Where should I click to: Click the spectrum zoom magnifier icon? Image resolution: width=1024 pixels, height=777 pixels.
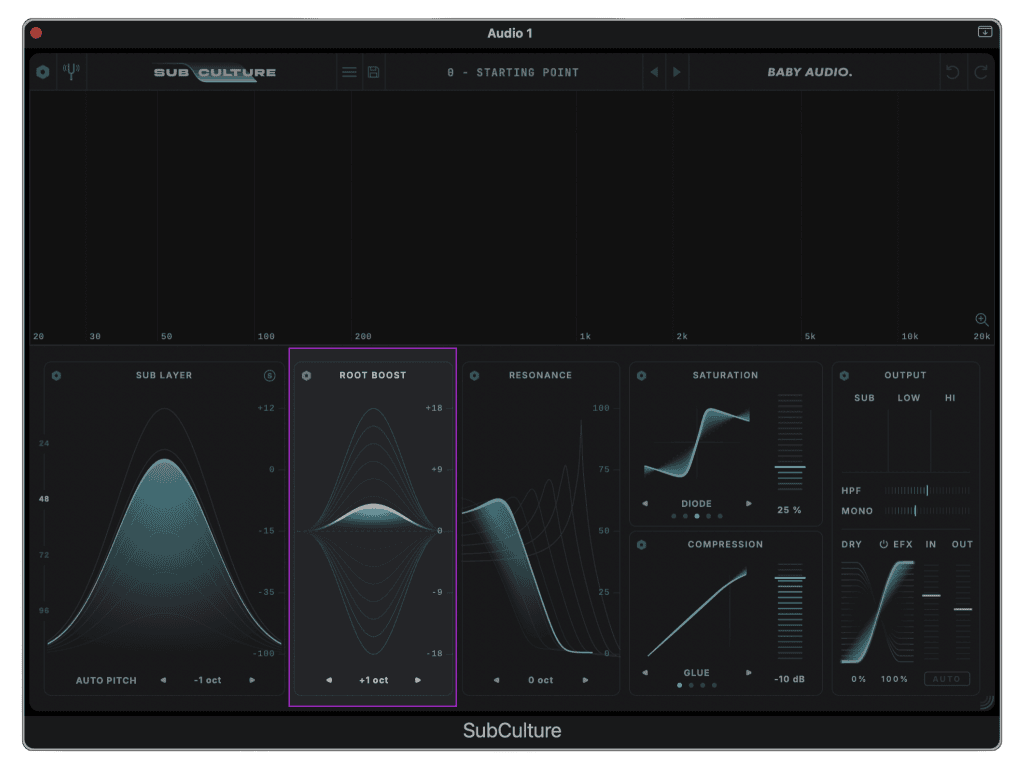pyautogui.click(x=982, y=319)
